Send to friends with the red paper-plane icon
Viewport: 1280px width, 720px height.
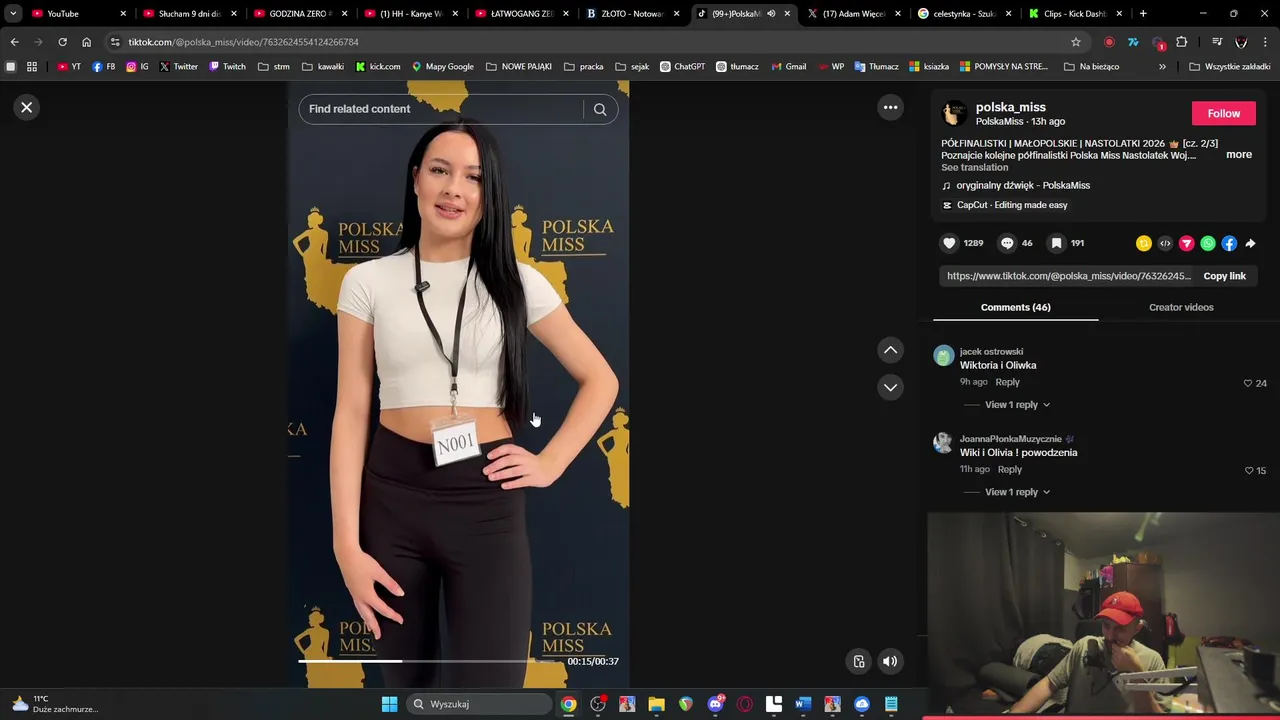pos(1186,243)
